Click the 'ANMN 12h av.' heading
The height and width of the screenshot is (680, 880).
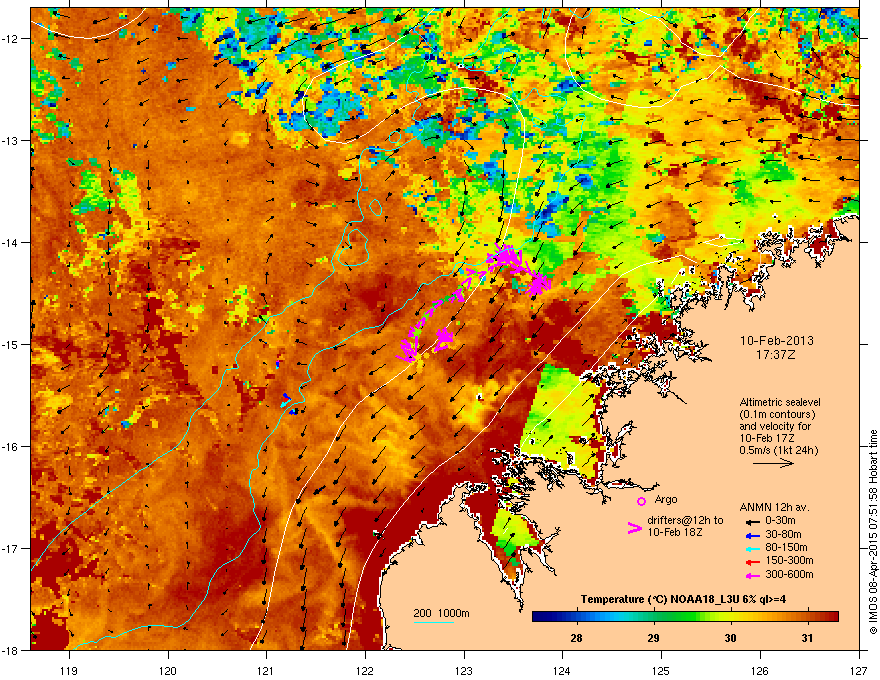click(774, 507)
